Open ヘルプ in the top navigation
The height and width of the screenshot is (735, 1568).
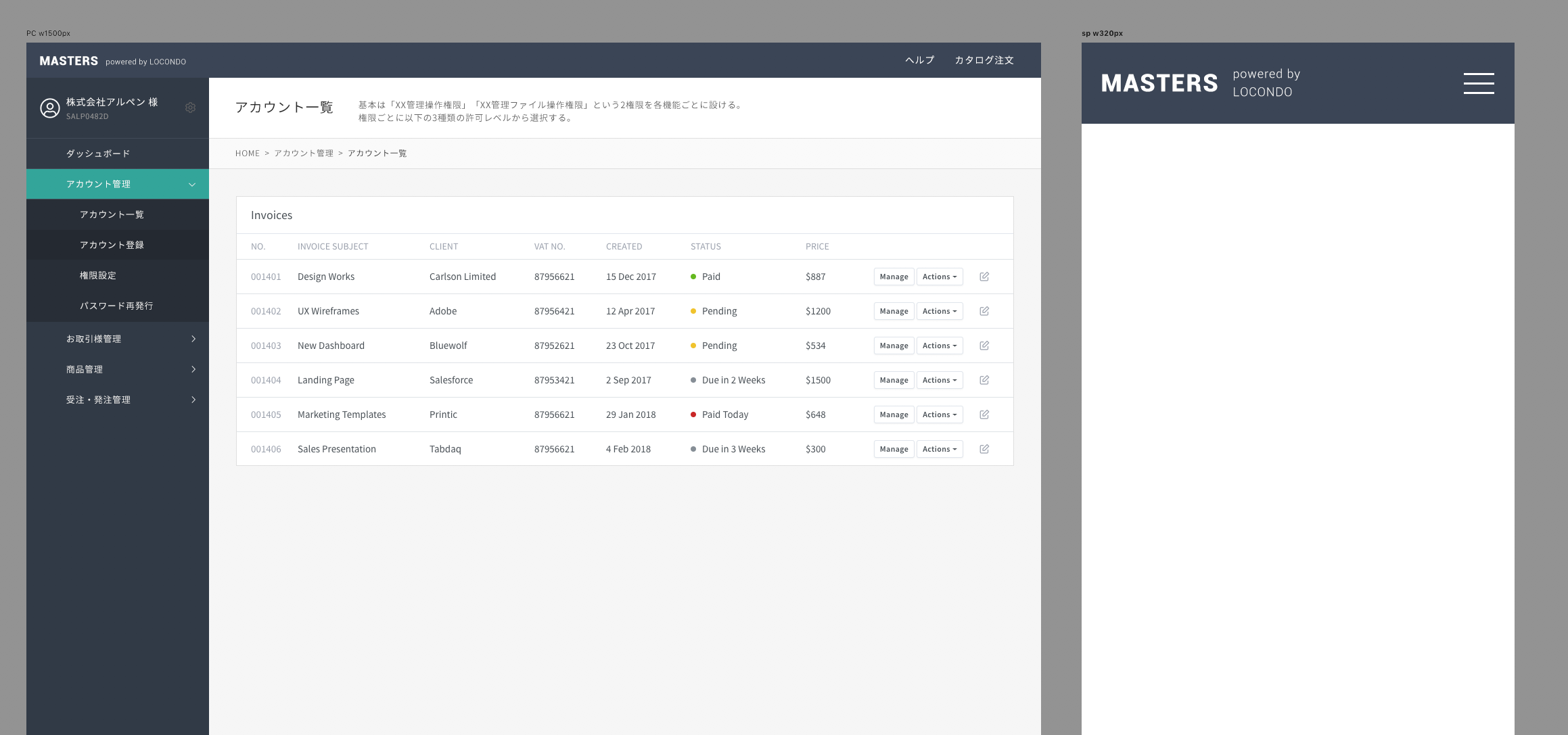(x=919, y=60)
